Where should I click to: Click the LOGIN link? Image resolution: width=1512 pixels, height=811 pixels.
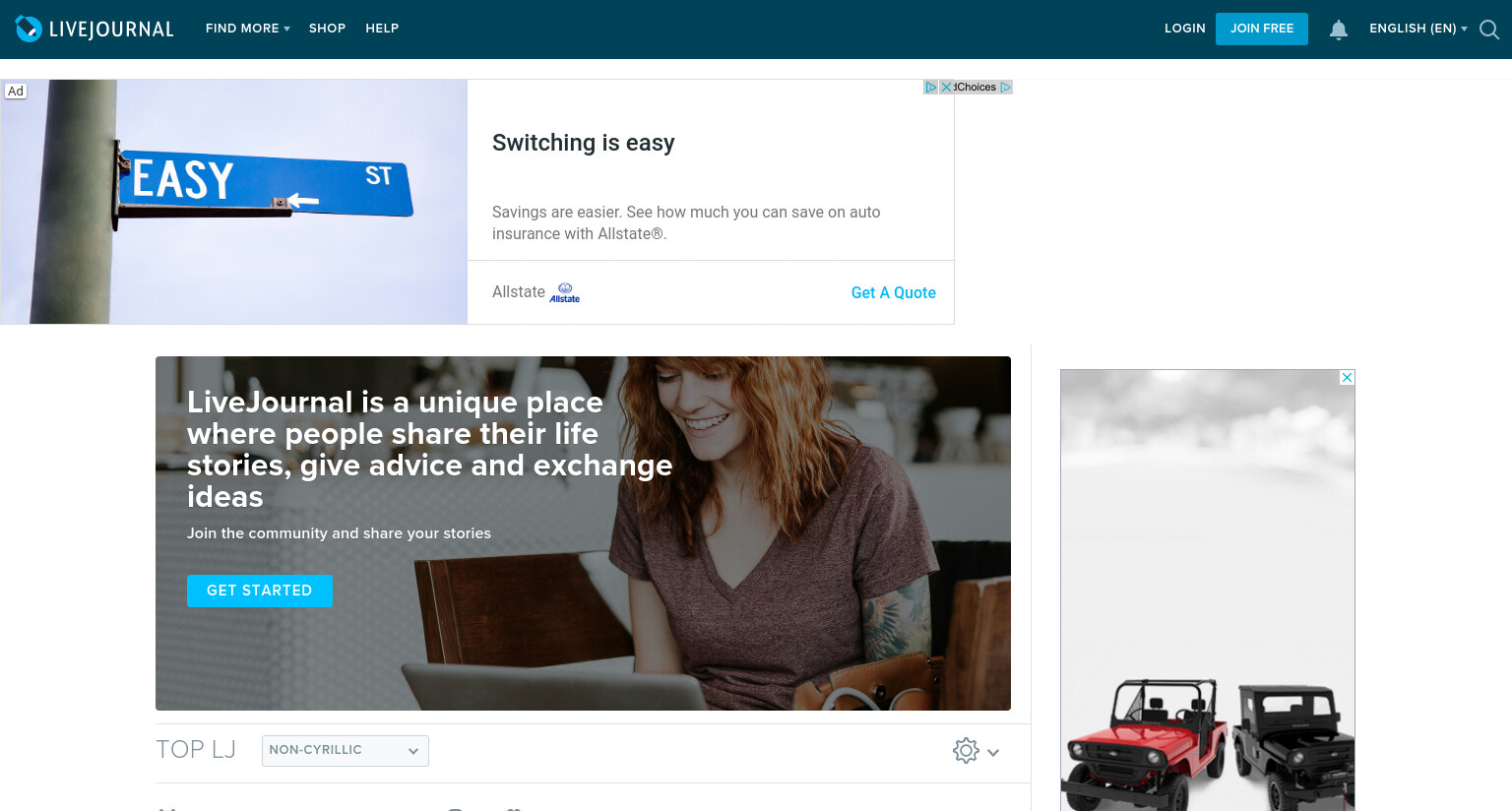point(1185,29)
